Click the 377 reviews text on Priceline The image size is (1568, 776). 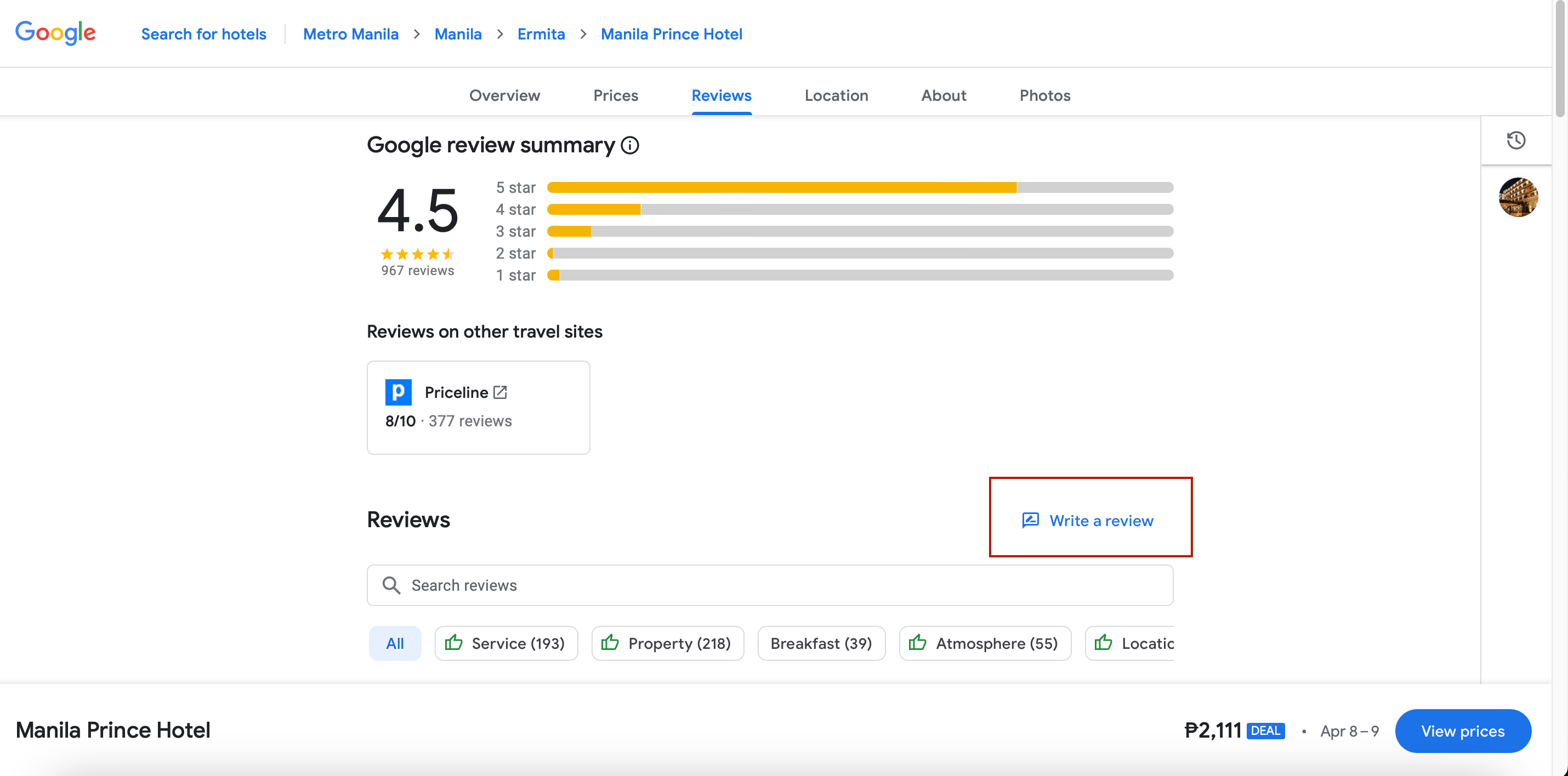pos(470,421)
